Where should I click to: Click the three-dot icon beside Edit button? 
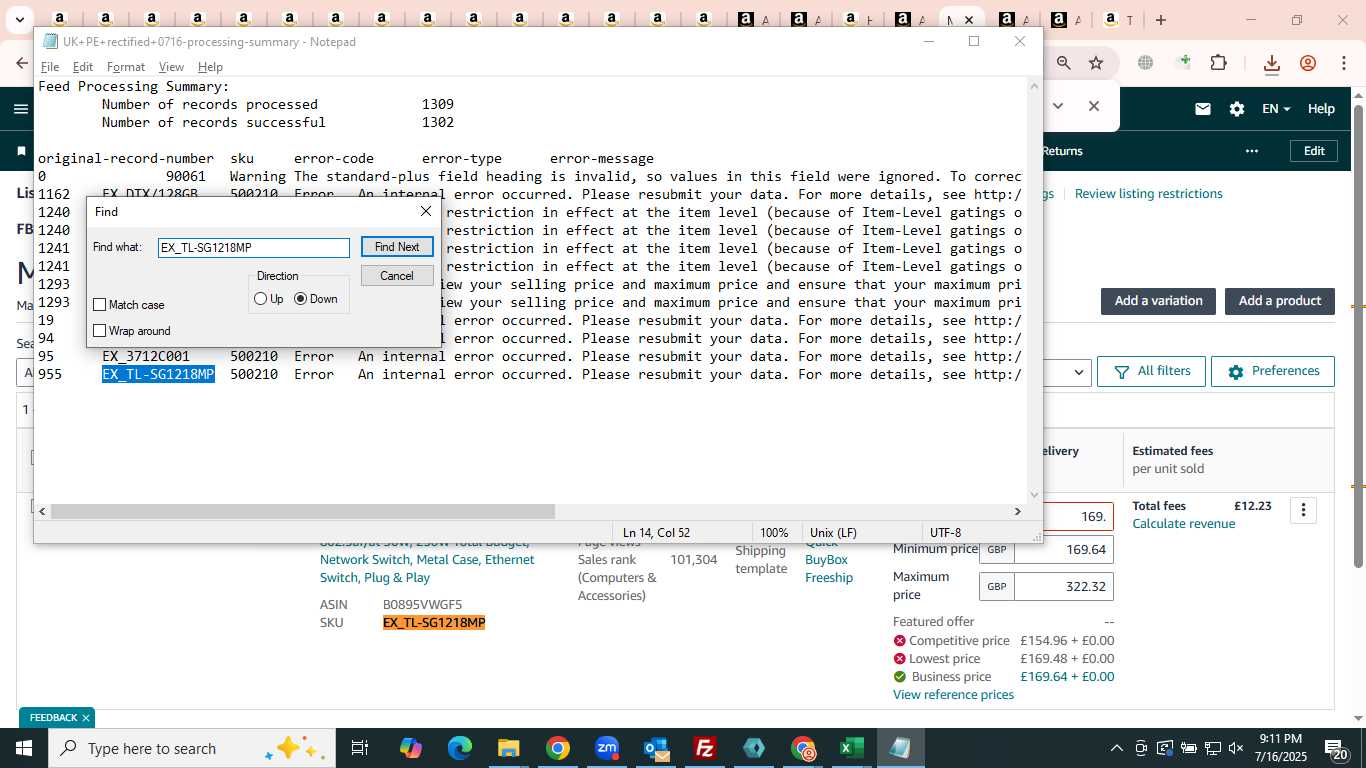tap(1252, 151)
